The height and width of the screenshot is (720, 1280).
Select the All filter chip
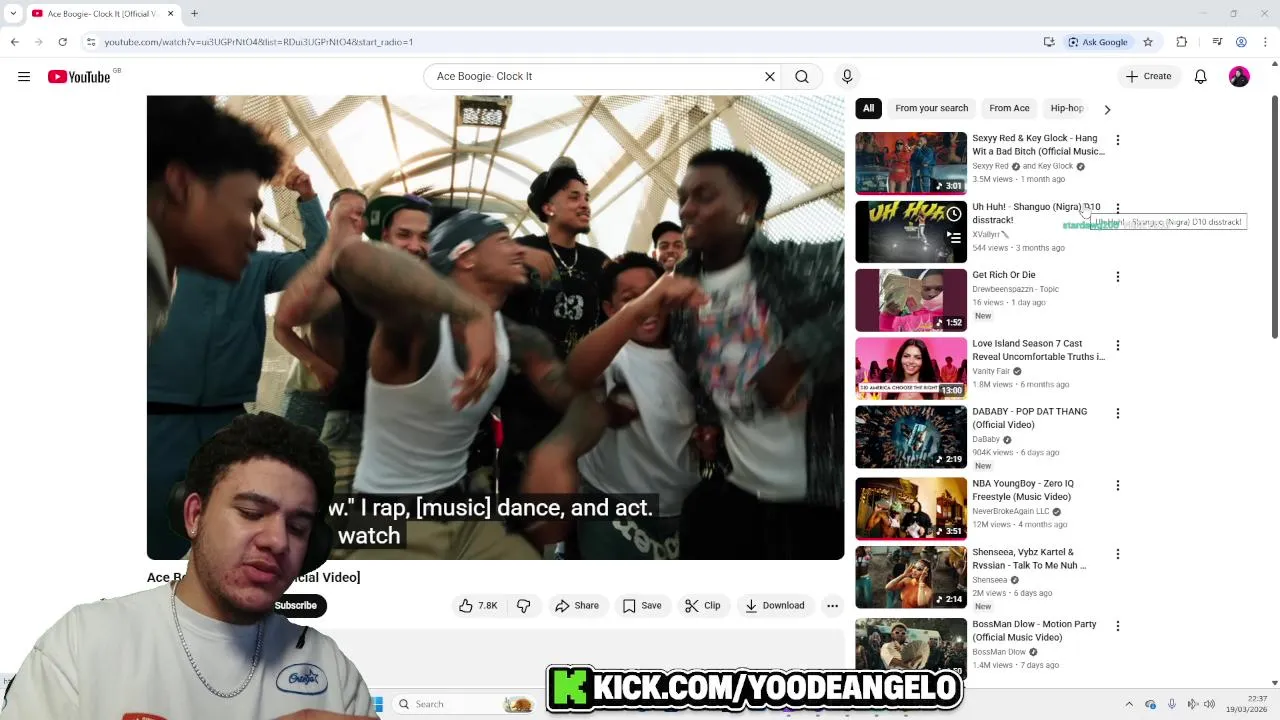pyautogui.click(x=868, y=108)
